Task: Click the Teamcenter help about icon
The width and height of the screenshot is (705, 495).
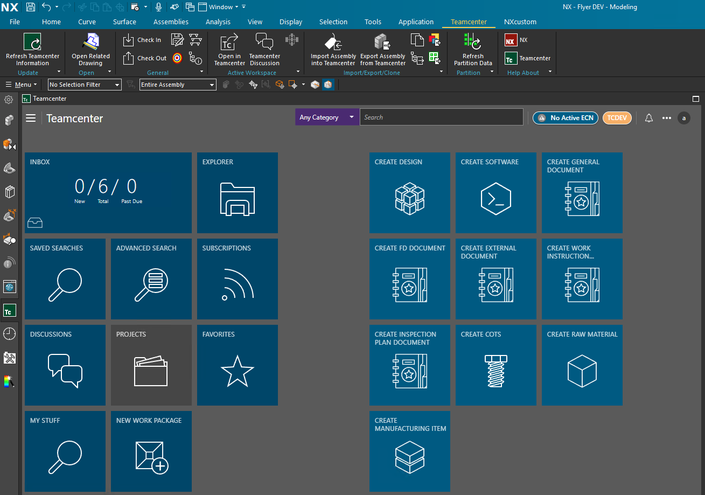Action: [510, 58]
